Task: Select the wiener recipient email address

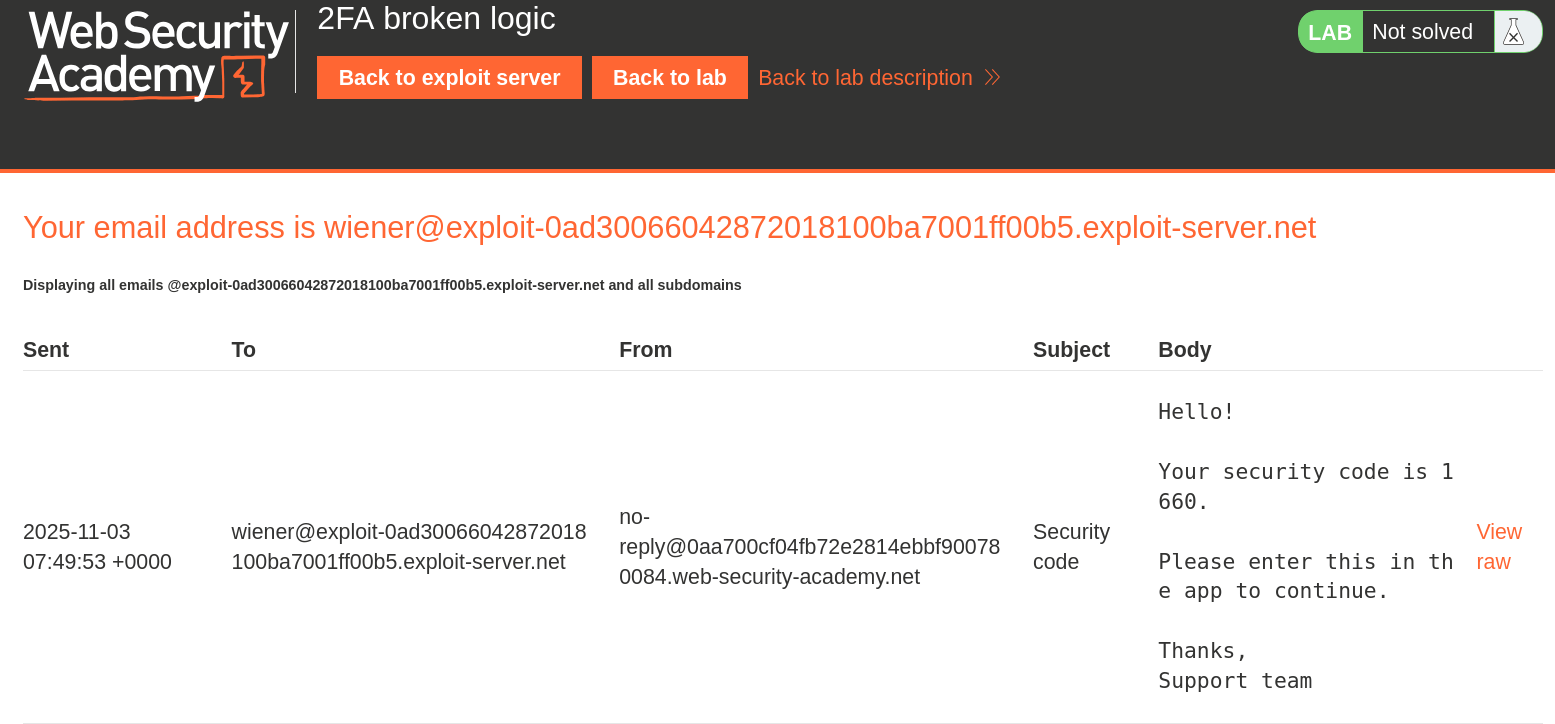Action: 409,546
